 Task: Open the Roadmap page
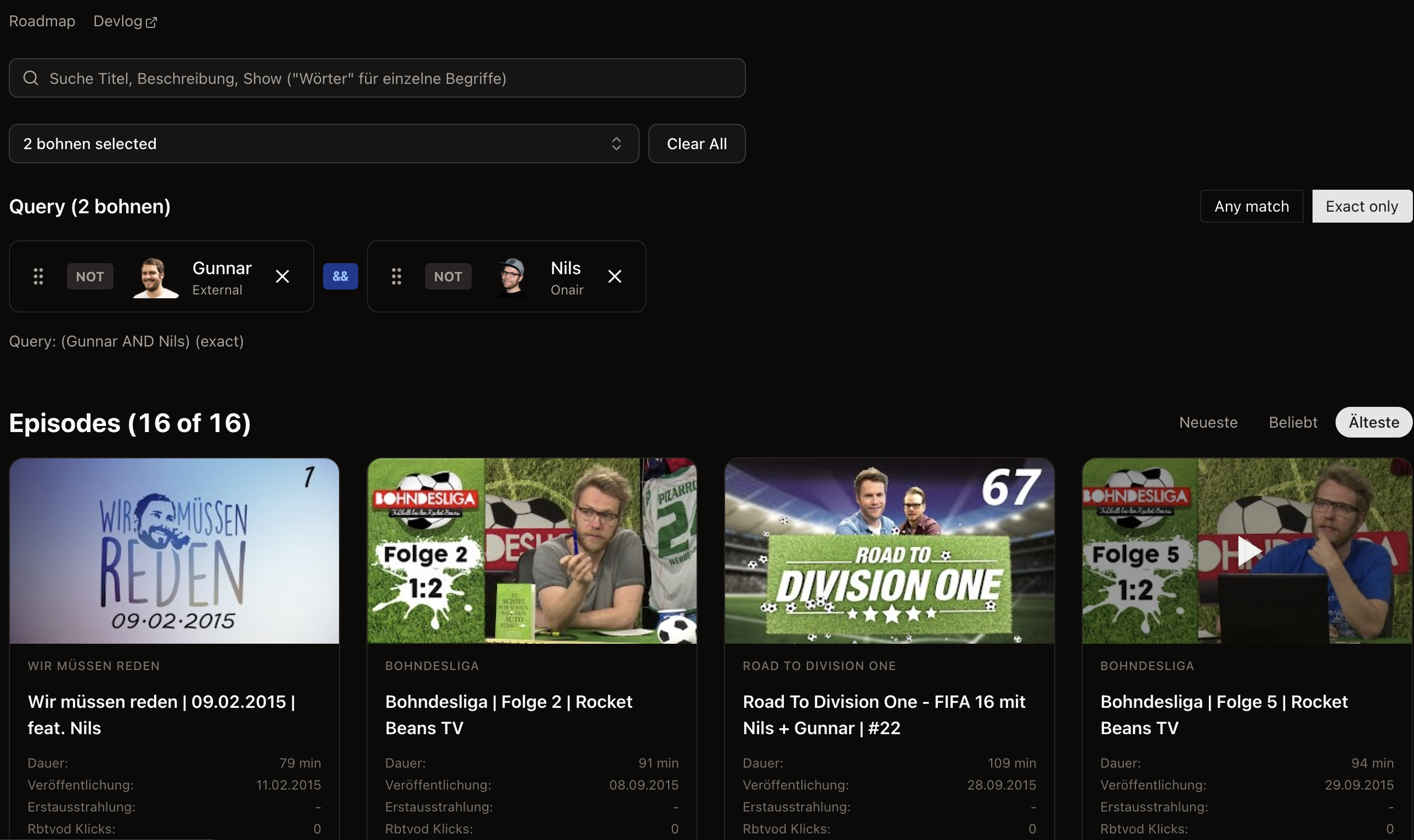42,21
